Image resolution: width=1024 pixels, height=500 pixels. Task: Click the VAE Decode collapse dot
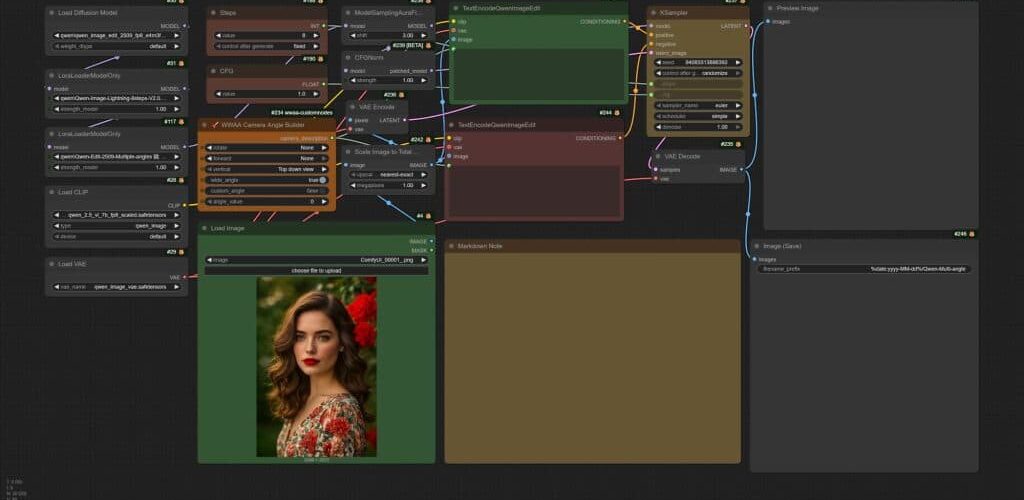point(658,156)
